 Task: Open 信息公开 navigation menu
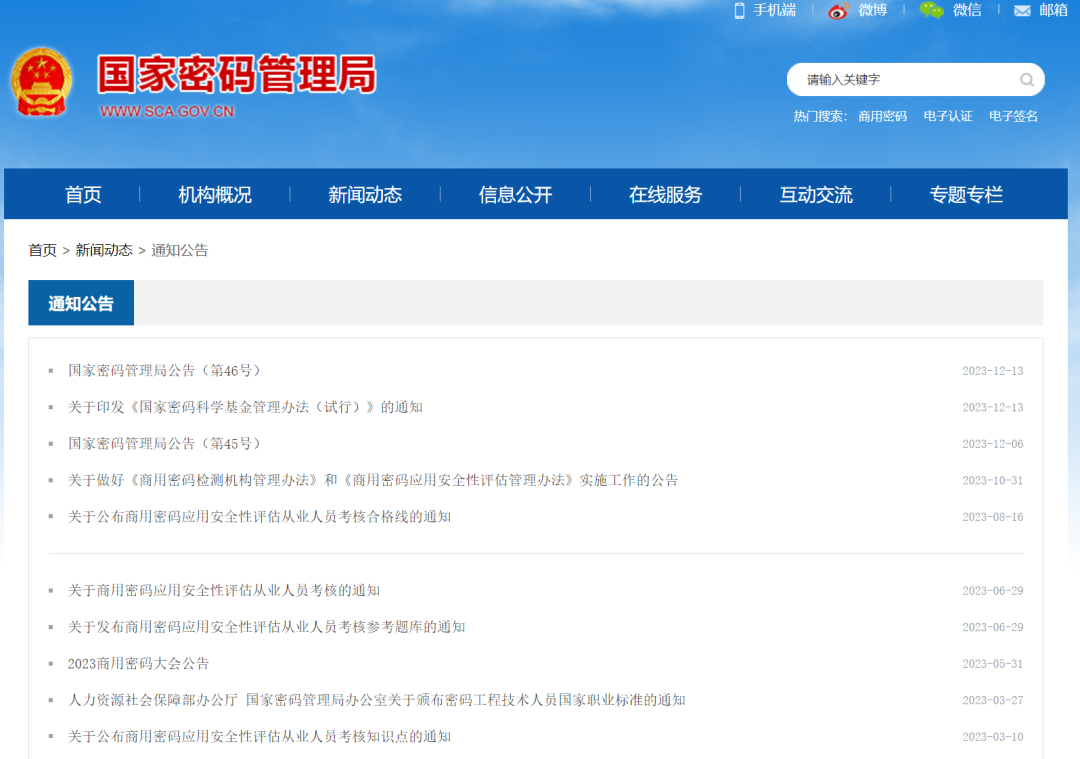pos(515,195)
